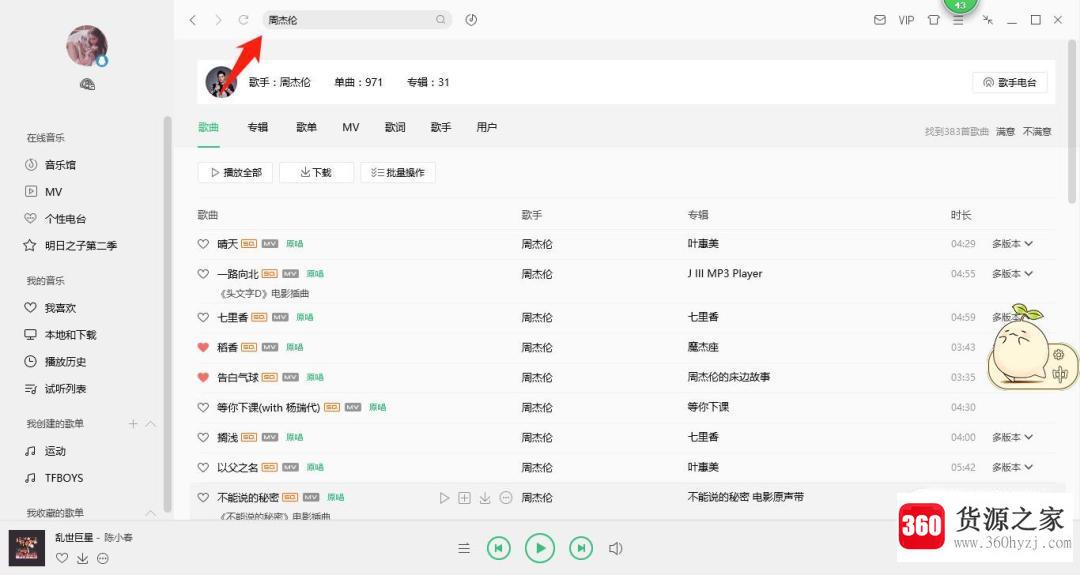
Task: Add 不能说的秘密 to playlist plus icon
Action: [x=464, y=497]
